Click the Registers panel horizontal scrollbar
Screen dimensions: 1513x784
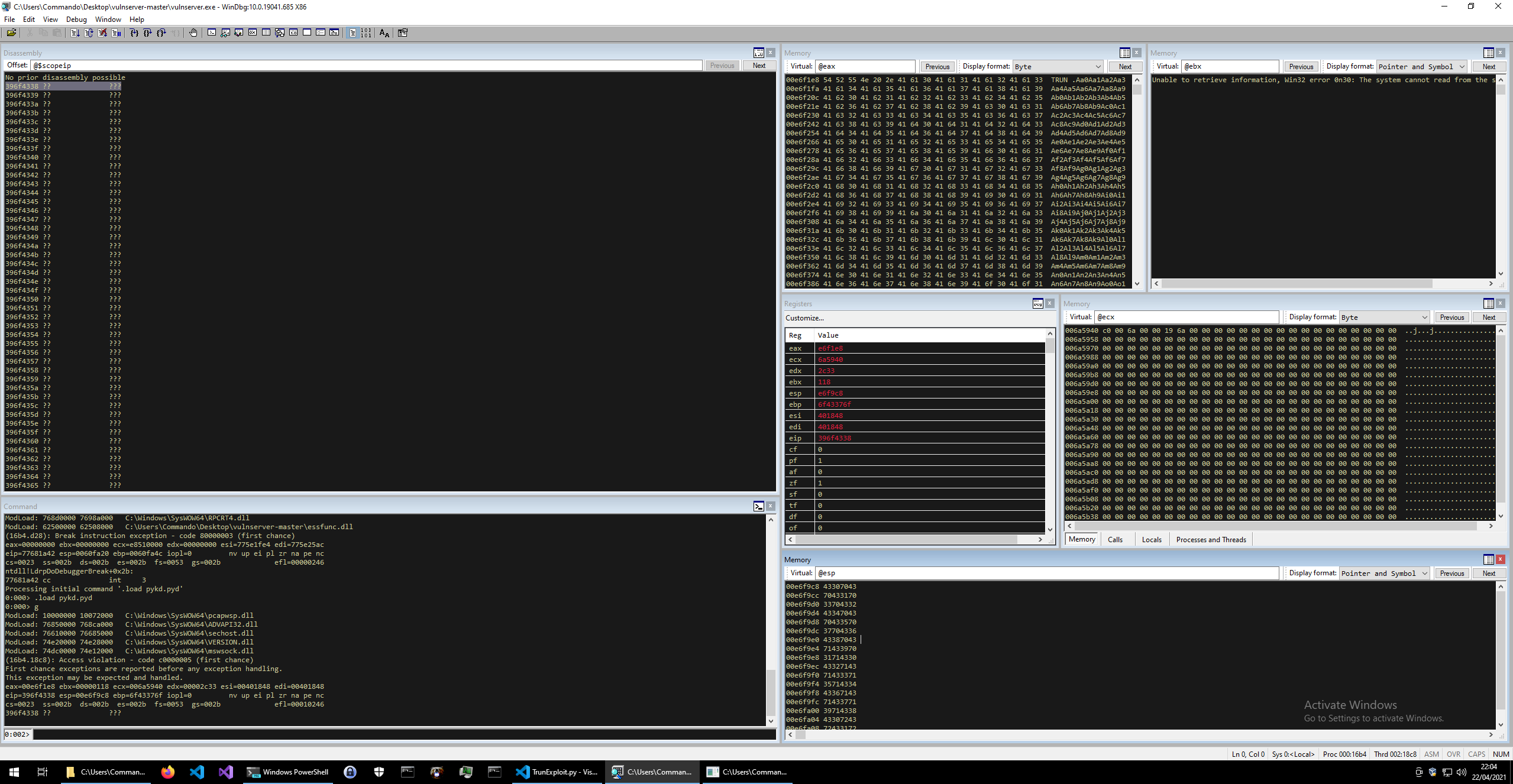click(915, 539)
